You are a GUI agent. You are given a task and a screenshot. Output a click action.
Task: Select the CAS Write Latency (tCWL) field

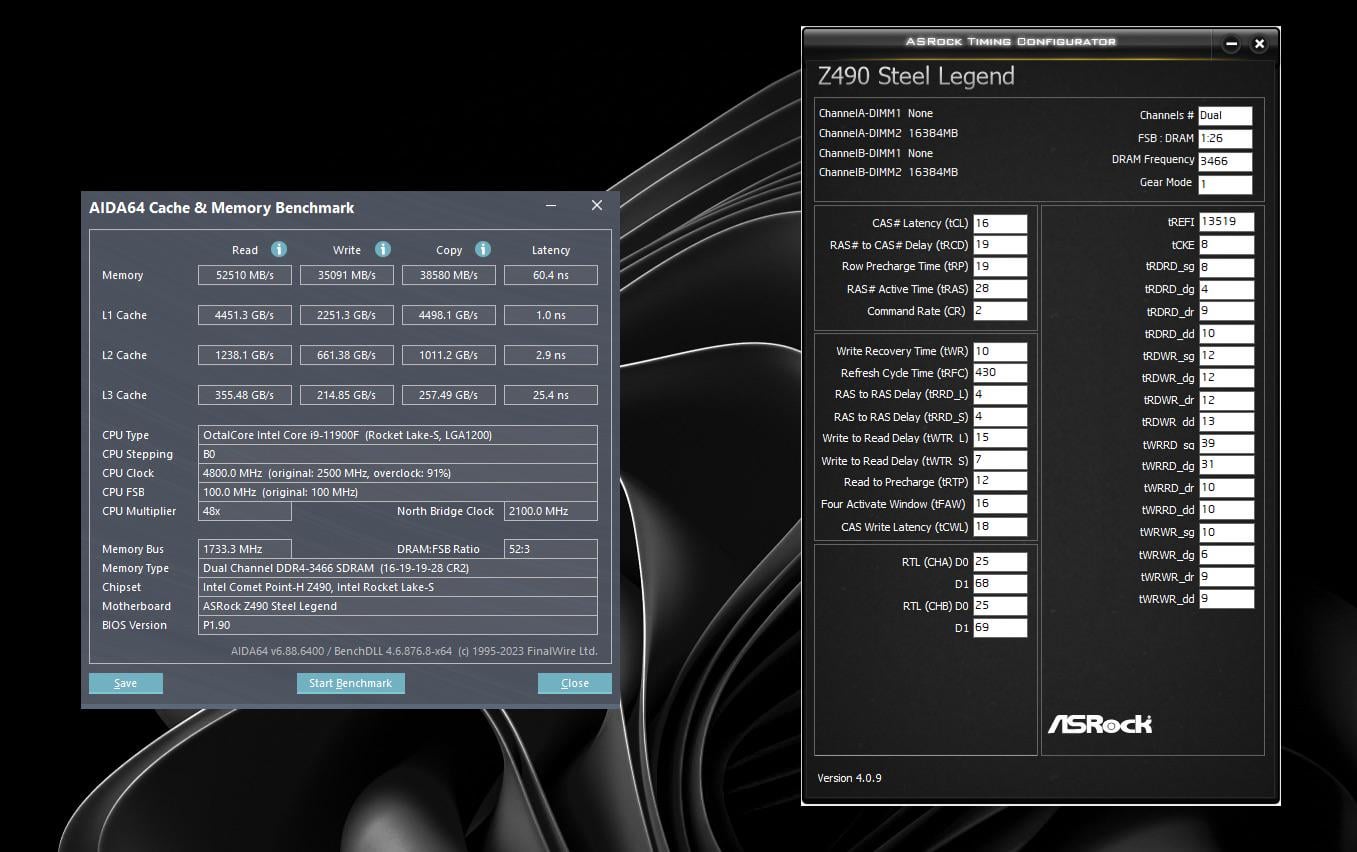tap(1000, 527)
